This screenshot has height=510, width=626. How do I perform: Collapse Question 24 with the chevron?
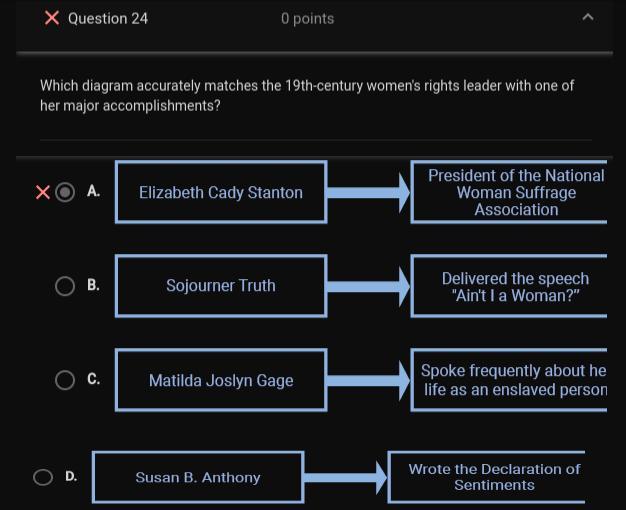(x=587, y=17)
